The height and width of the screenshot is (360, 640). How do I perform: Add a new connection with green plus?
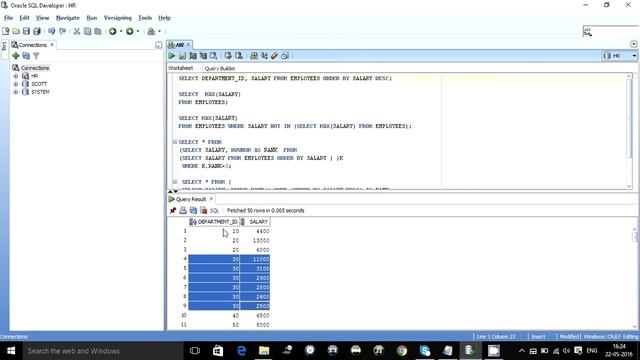tap(16, 56)
